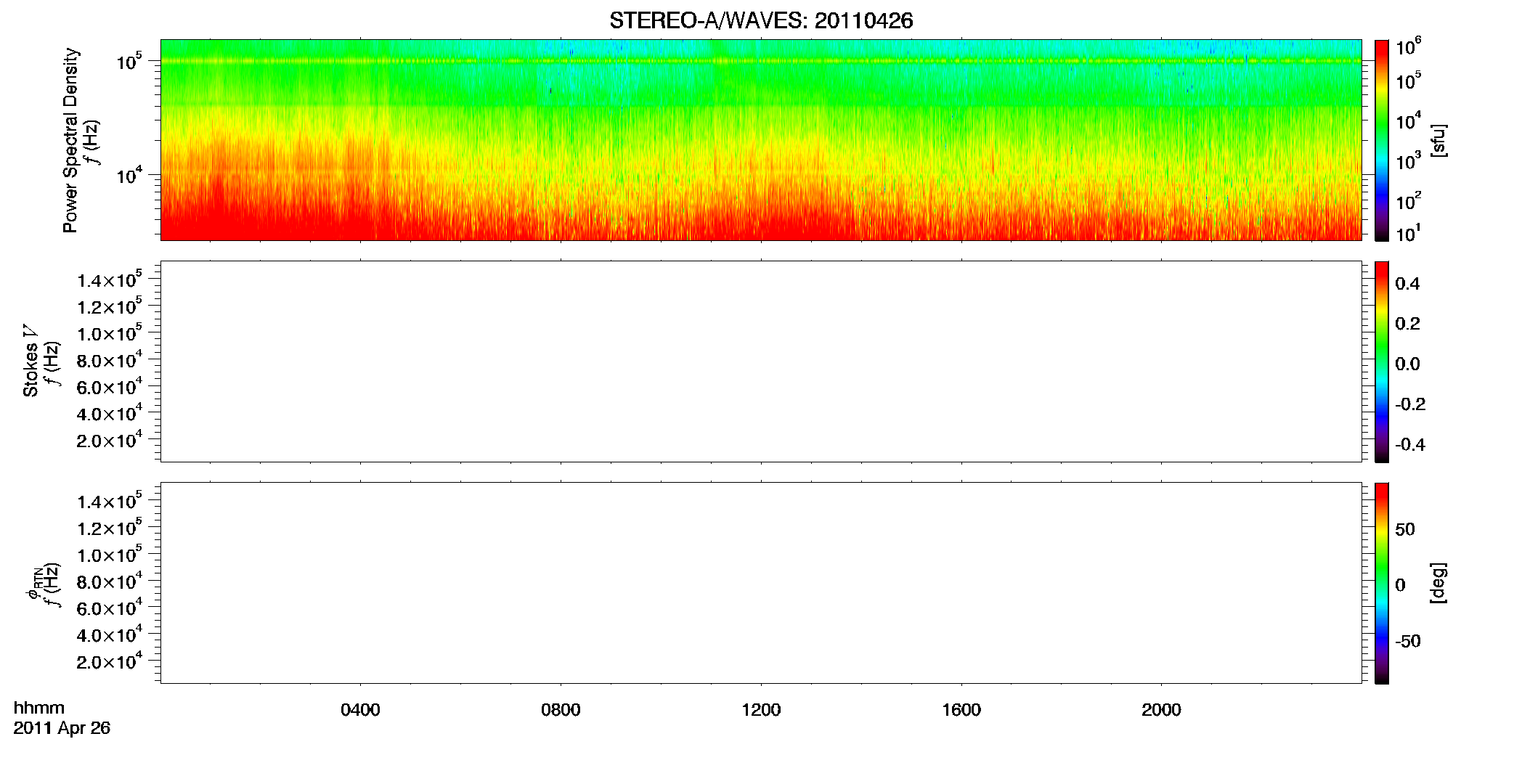Click the [deg] colorbar unit label
The image size is (1522, 784).
1438,583
